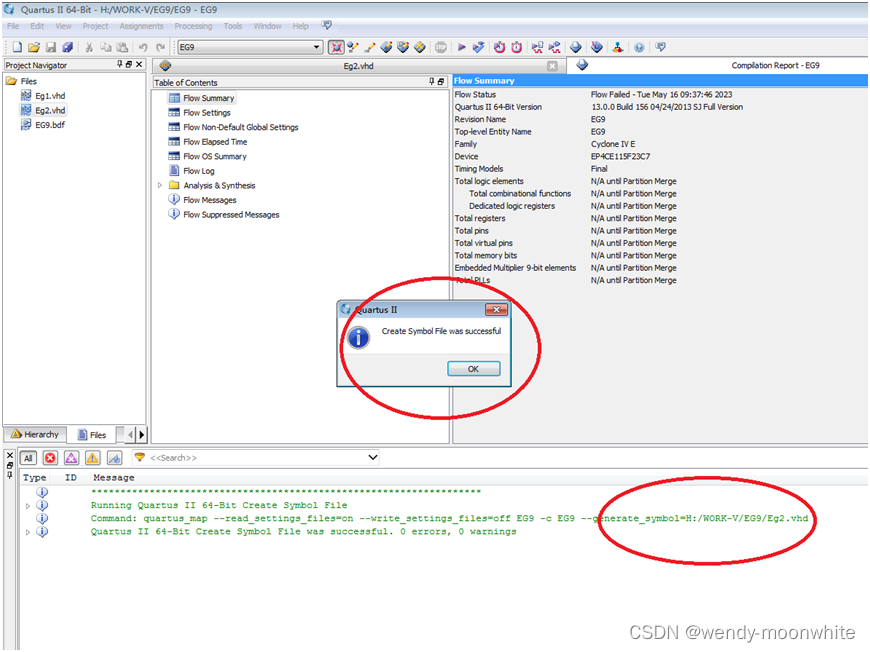Open Flow Suppressed Messages entry
Viewport: 870px width, 652px height.
pos(231,215)
